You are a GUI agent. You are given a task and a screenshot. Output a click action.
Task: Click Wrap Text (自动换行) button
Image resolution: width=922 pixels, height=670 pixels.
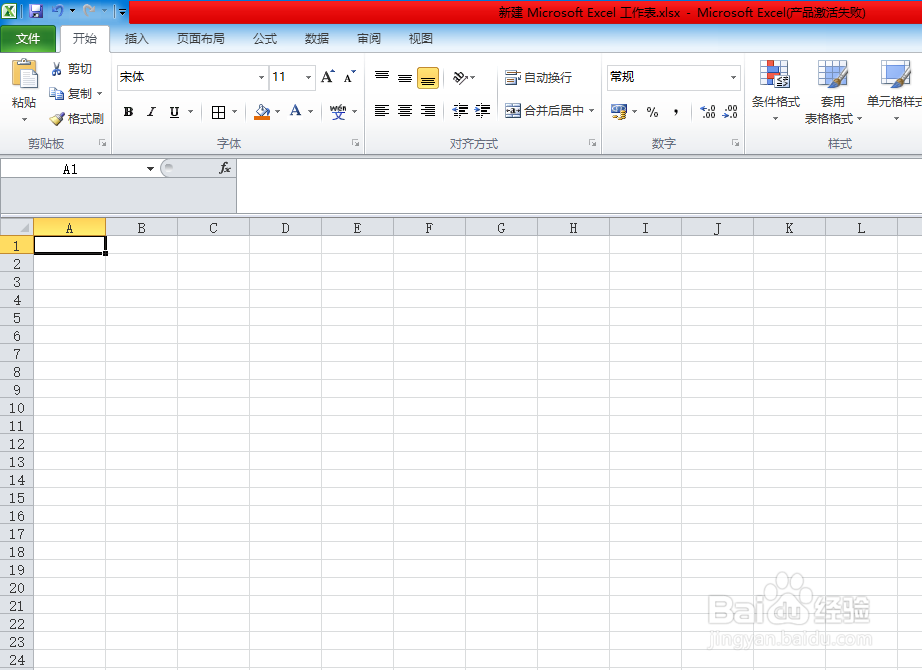538,77
